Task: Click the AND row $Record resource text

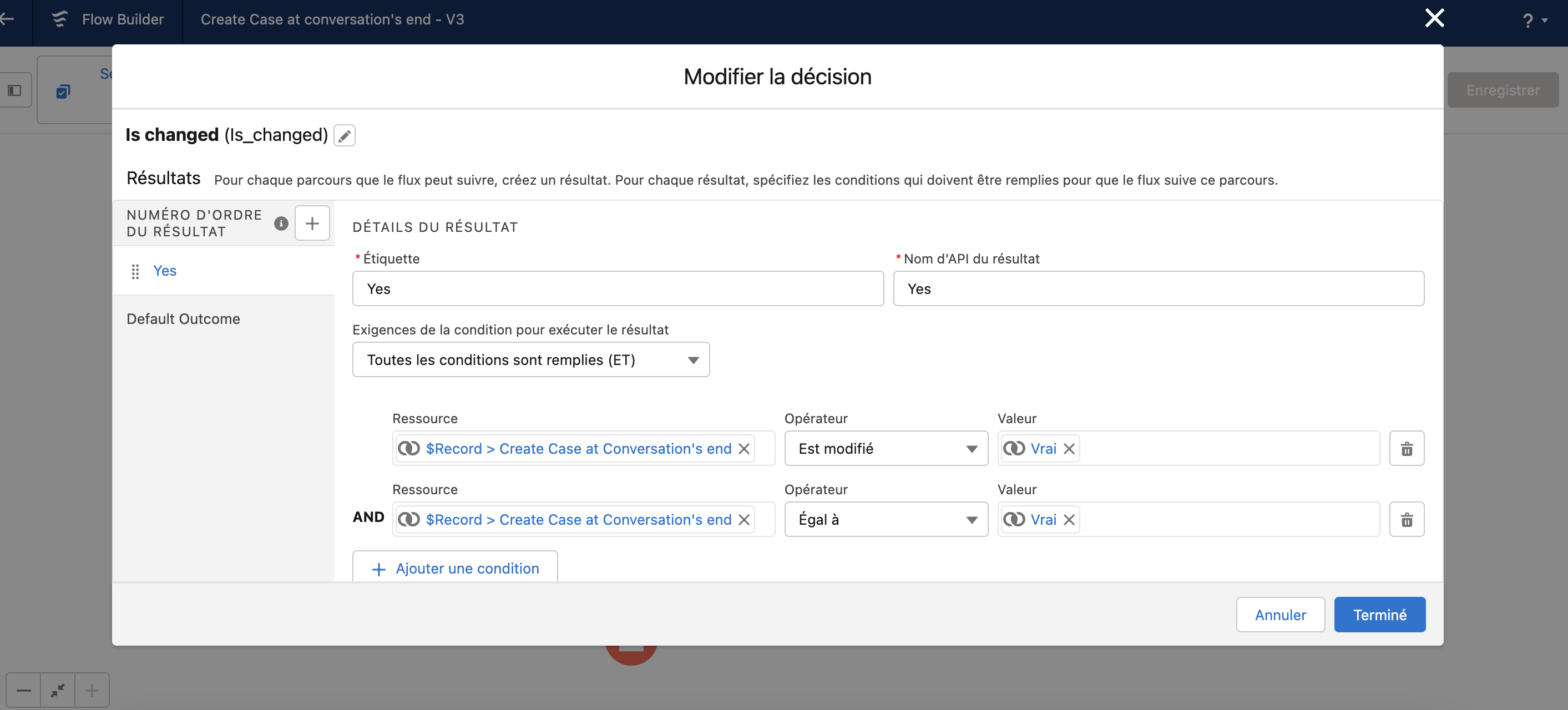Action: coord(578,520)
